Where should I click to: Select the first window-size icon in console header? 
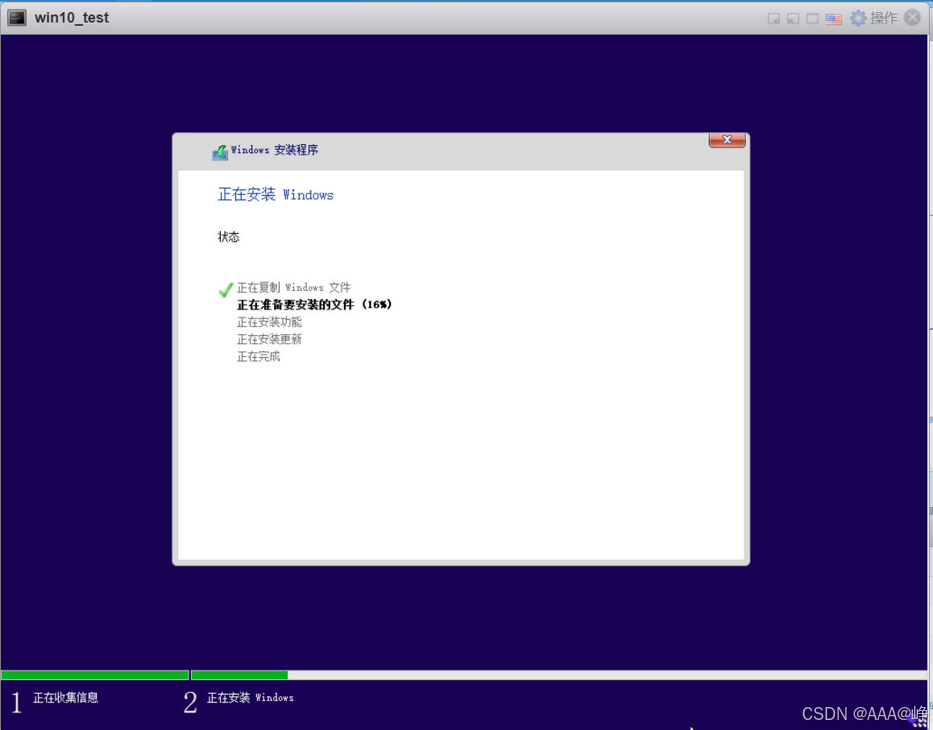[774, 18]
